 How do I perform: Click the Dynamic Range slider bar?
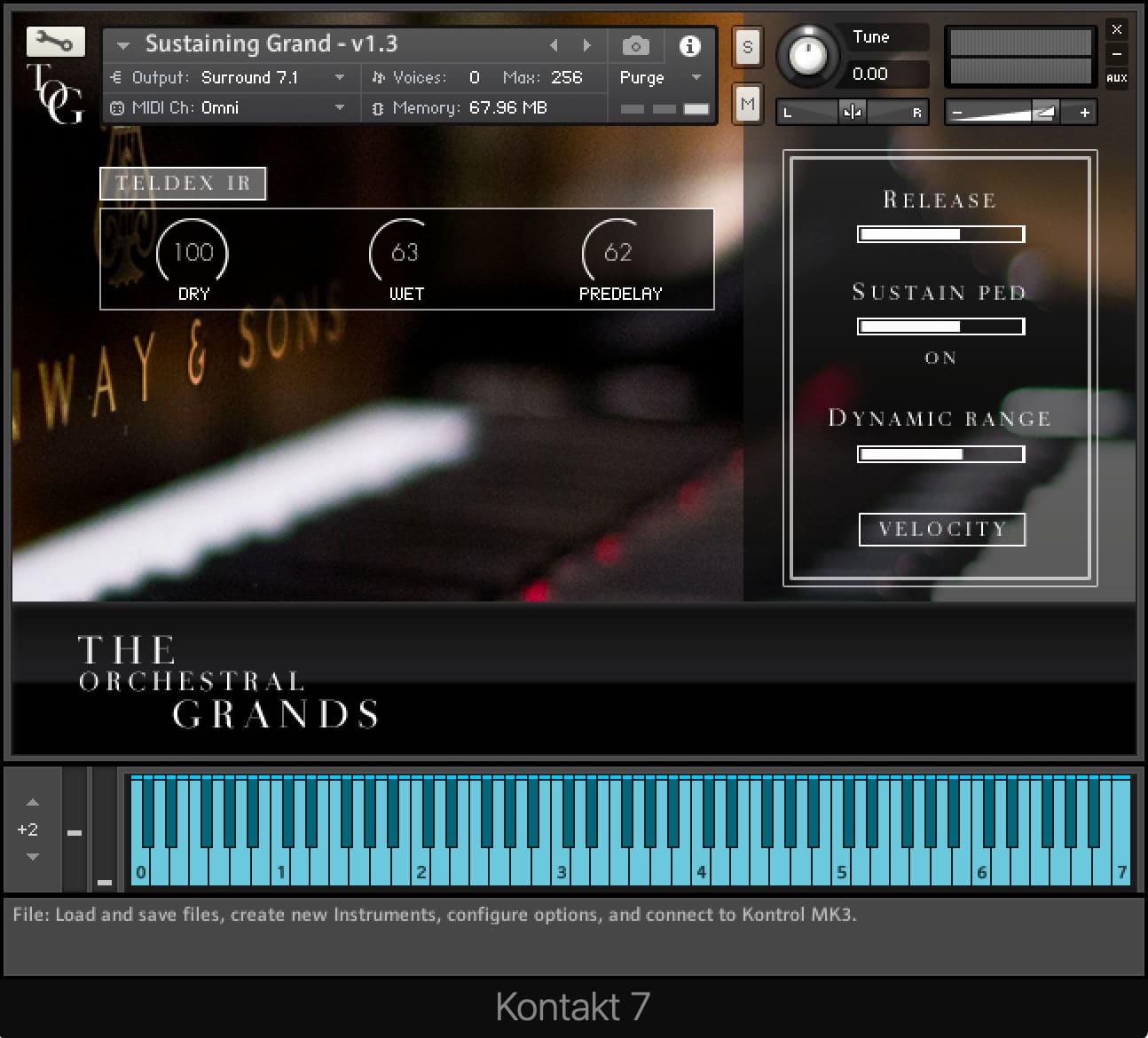pyautogui.click(x=941, y=454)
